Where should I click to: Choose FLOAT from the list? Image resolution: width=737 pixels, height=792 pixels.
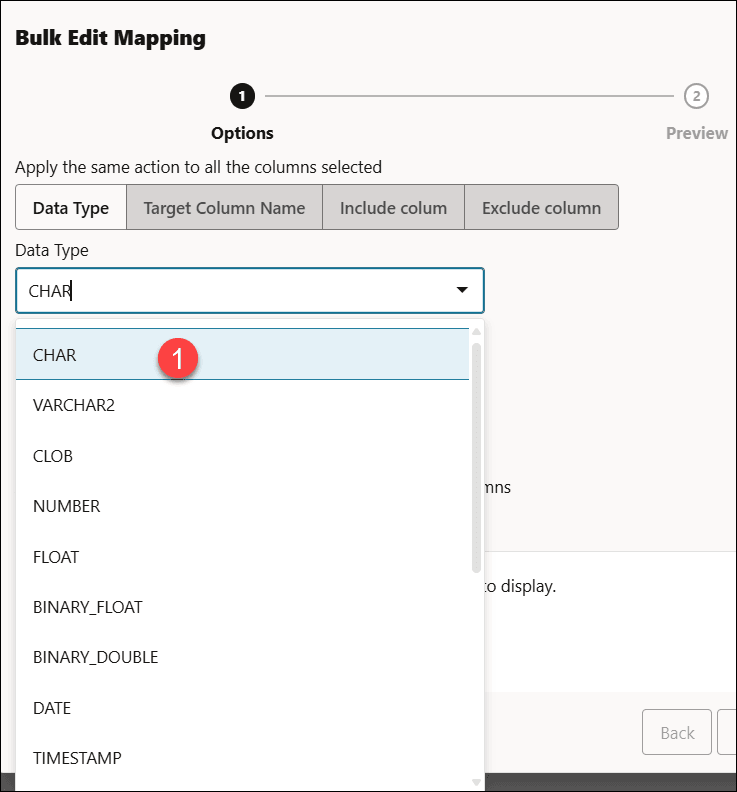56,557
